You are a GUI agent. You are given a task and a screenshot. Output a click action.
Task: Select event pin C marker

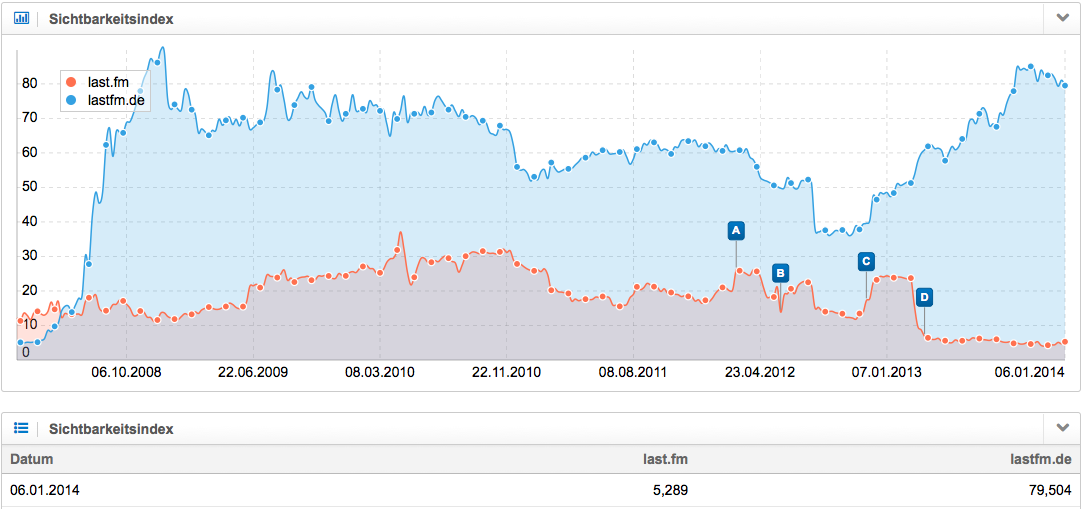(x=866, y=262)
